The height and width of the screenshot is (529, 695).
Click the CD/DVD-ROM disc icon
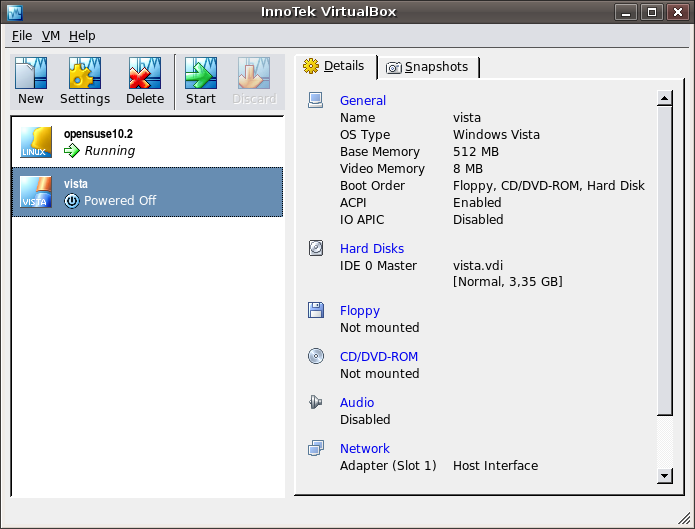(x=316, y=356)
